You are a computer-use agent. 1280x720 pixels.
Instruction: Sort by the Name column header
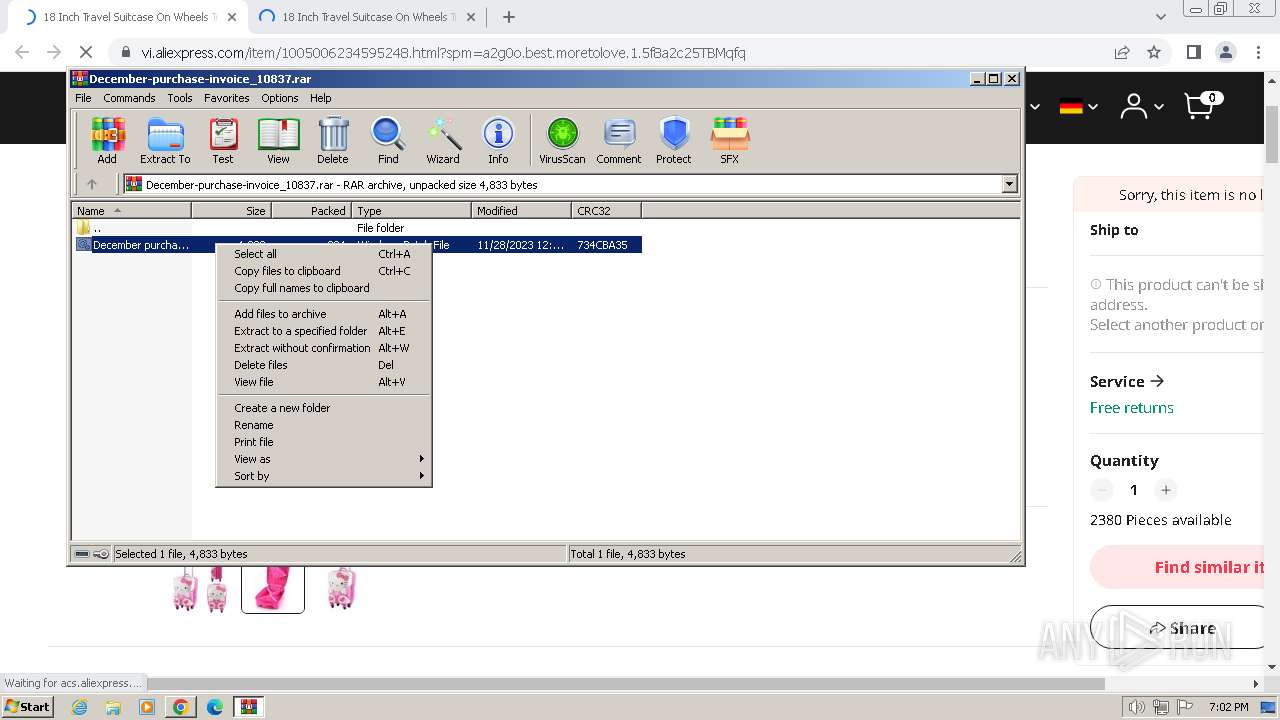tap(132, 210)
